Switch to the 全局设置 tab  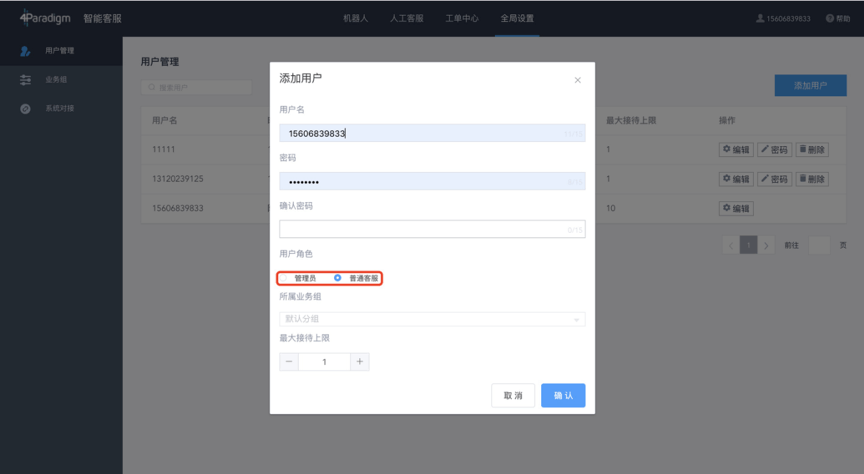coord(517,18)
